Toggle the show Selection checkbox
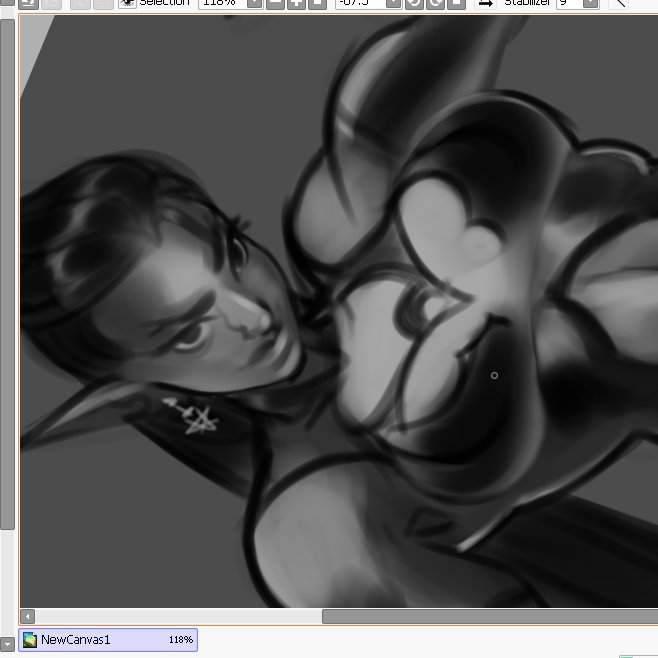Screen dimensions: 658x658 [x=127, y=3]
